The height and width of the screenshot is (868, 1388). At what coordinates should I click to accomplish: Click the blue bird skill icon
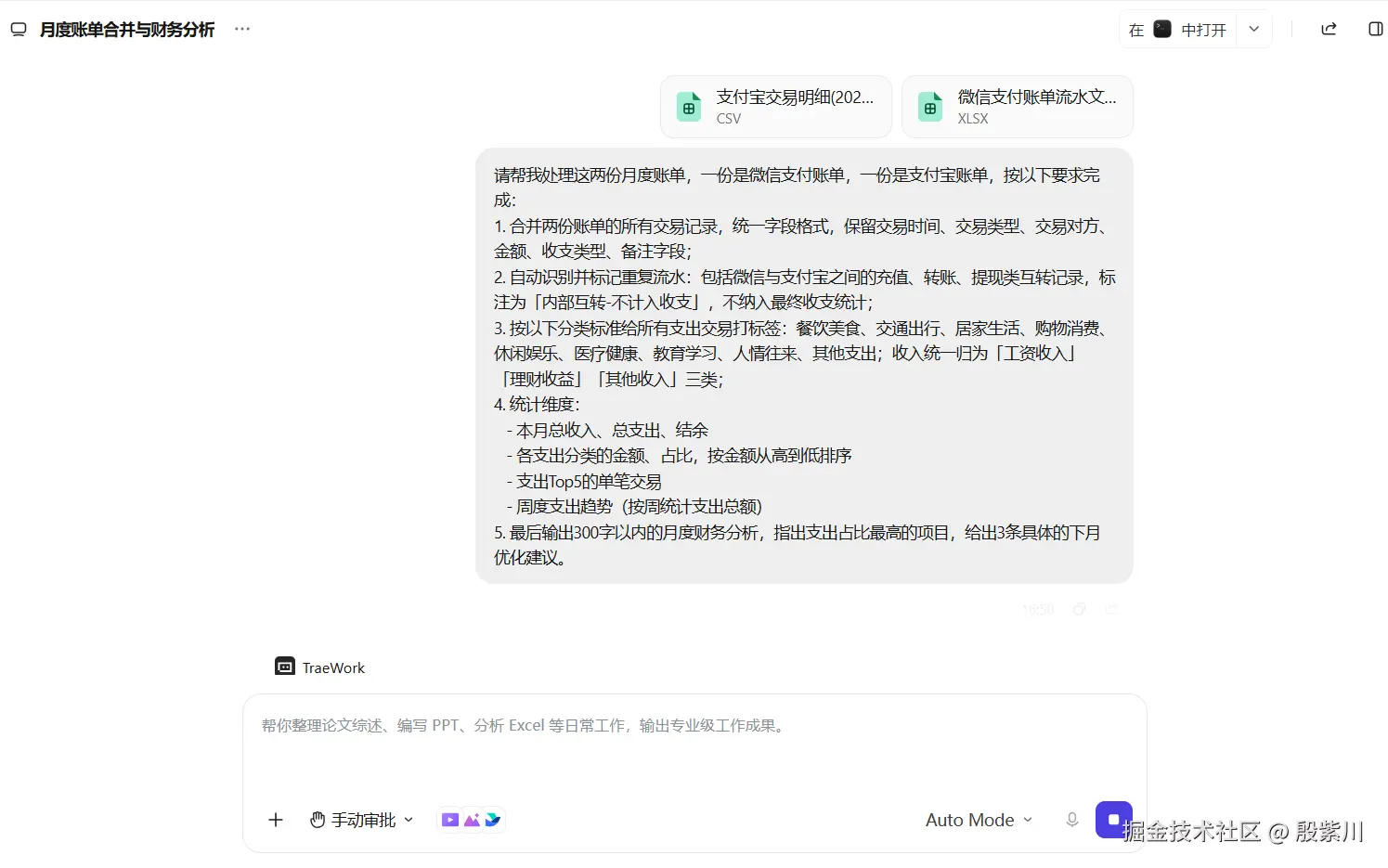493,820
